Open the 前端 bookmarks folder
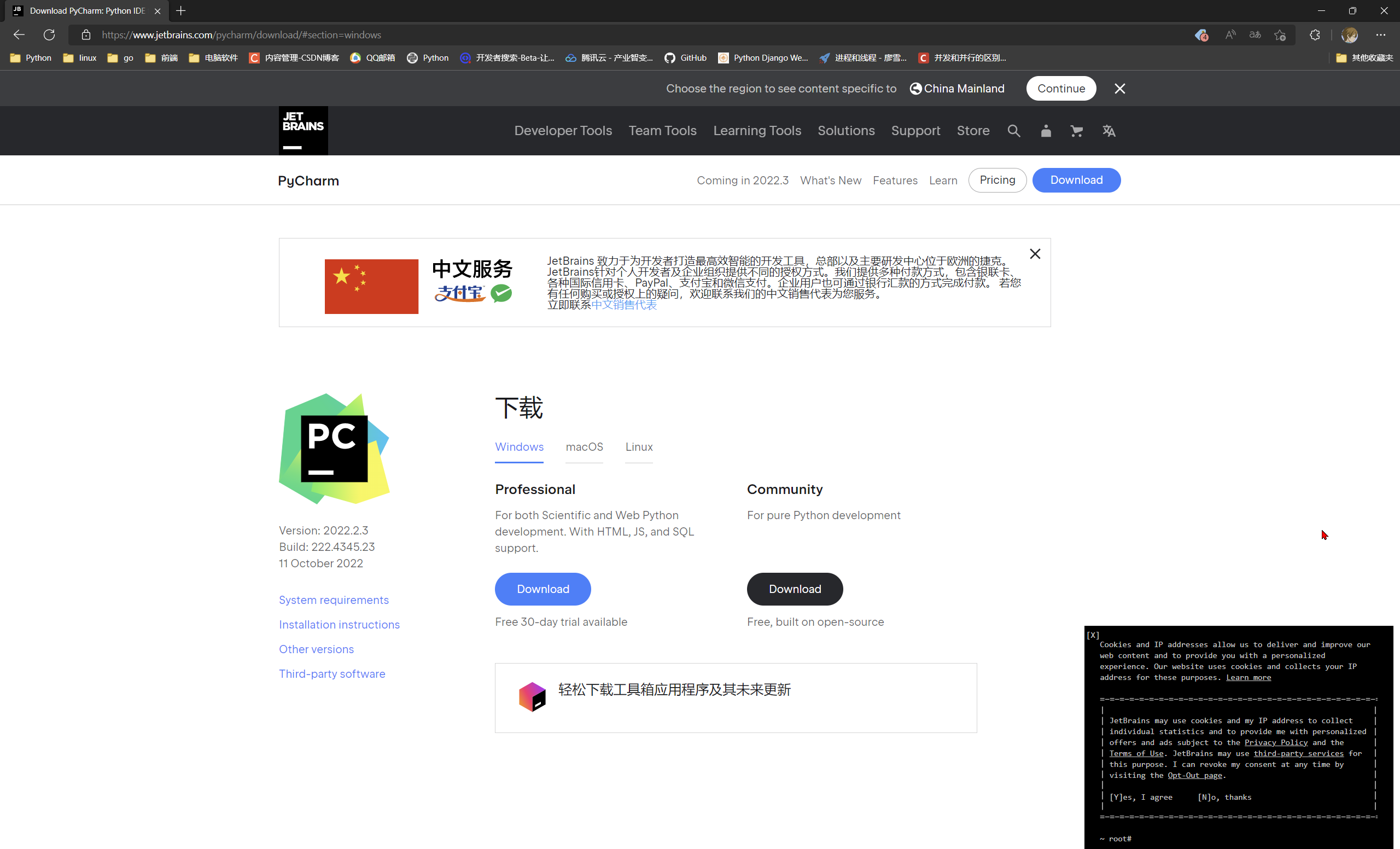Image resolution: width=1400 pixels, height=849 pixels. click(x=162, y=58)
